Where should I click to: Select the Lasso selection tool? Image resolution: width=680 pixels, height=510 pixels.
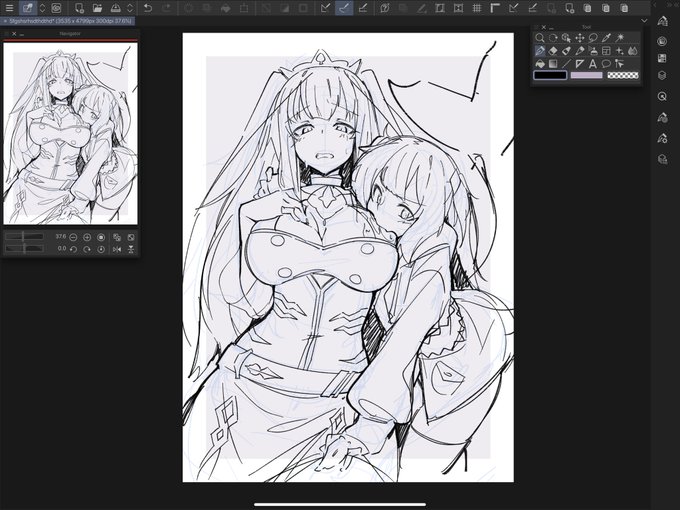click(x=593, y=38)
